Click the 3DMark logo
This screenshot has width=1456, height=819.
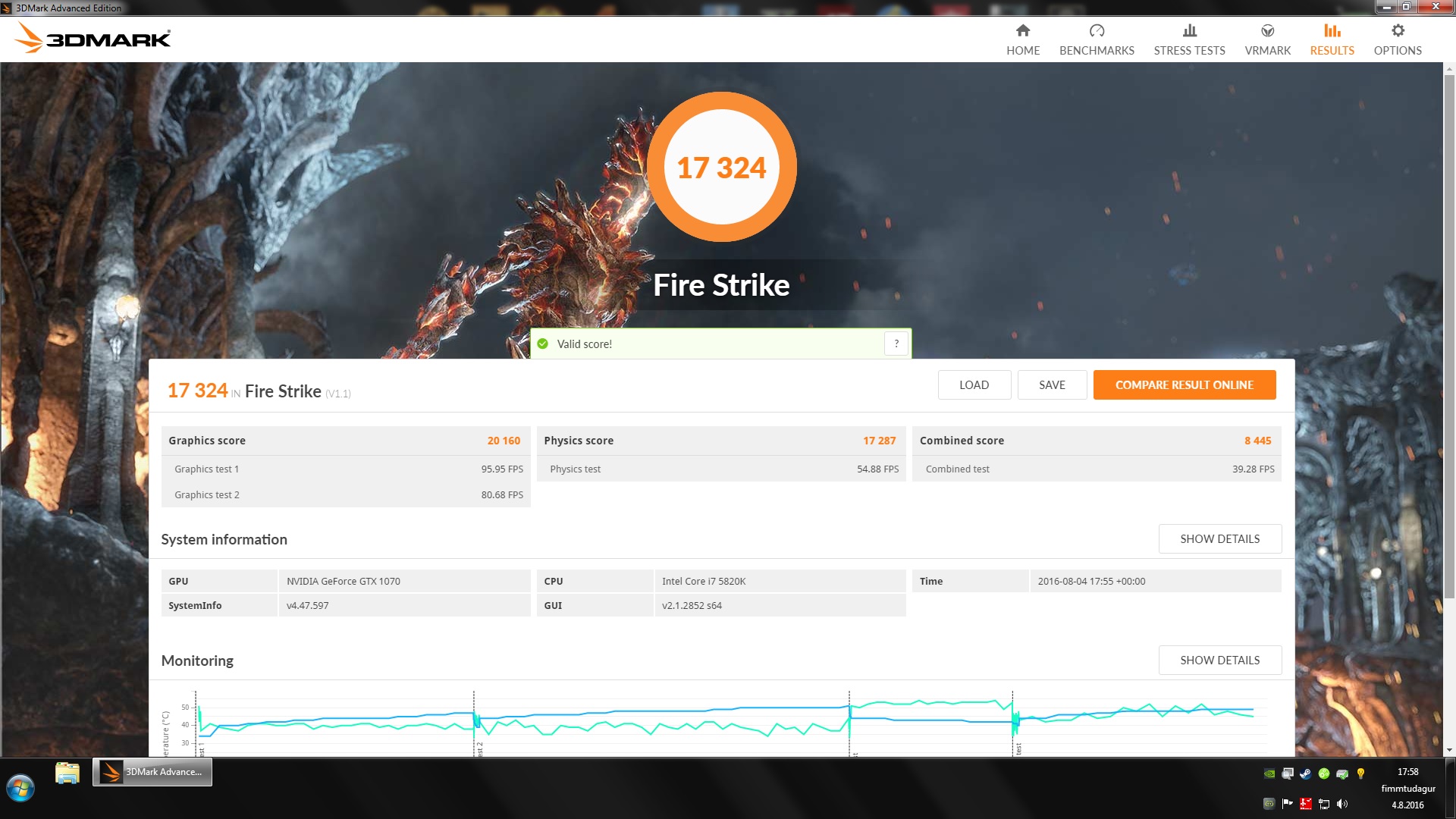91,38
